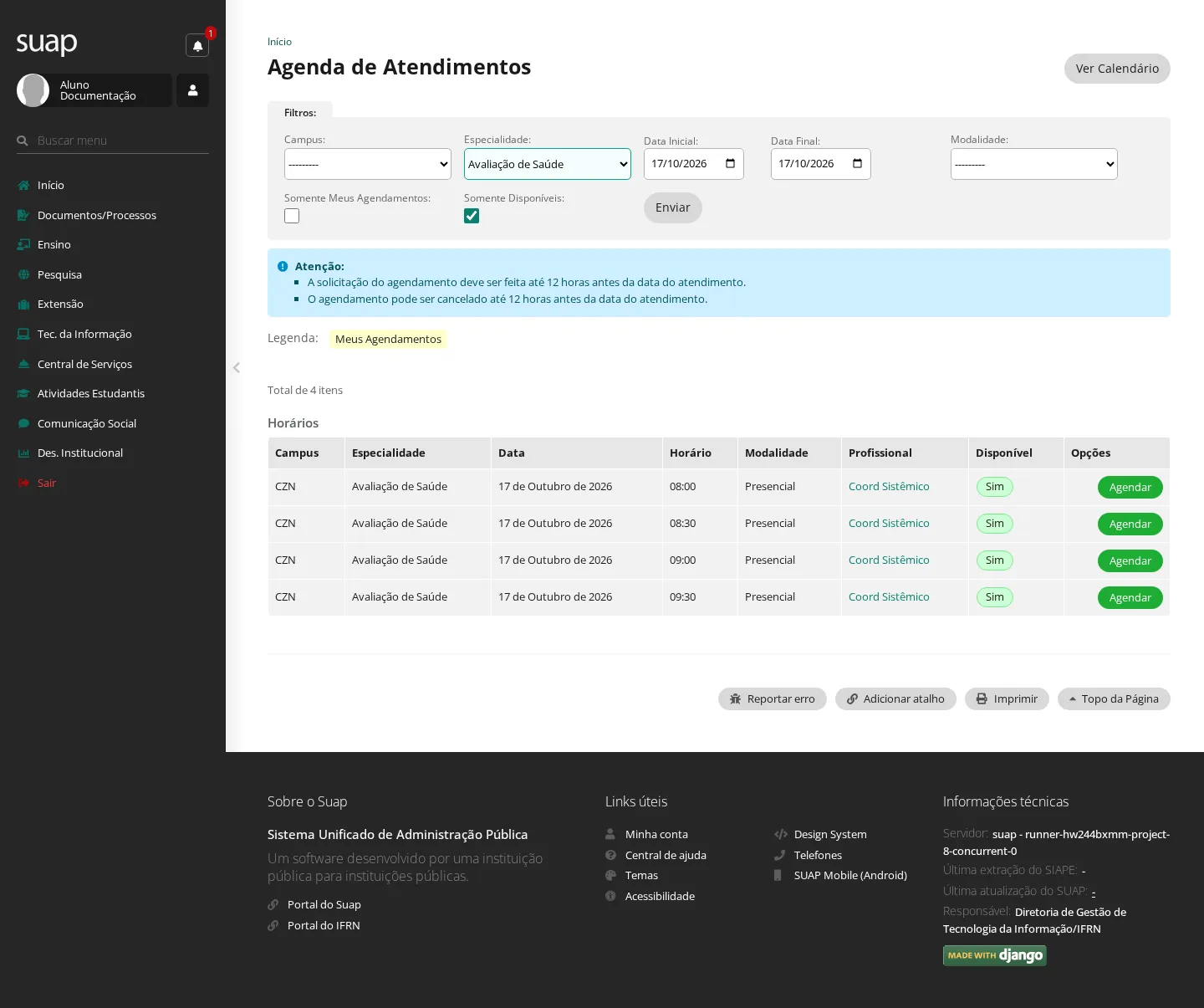This screenshot has width=1204, height=1008.
Task: Click the Buscar menu search field
Action: 113,141
